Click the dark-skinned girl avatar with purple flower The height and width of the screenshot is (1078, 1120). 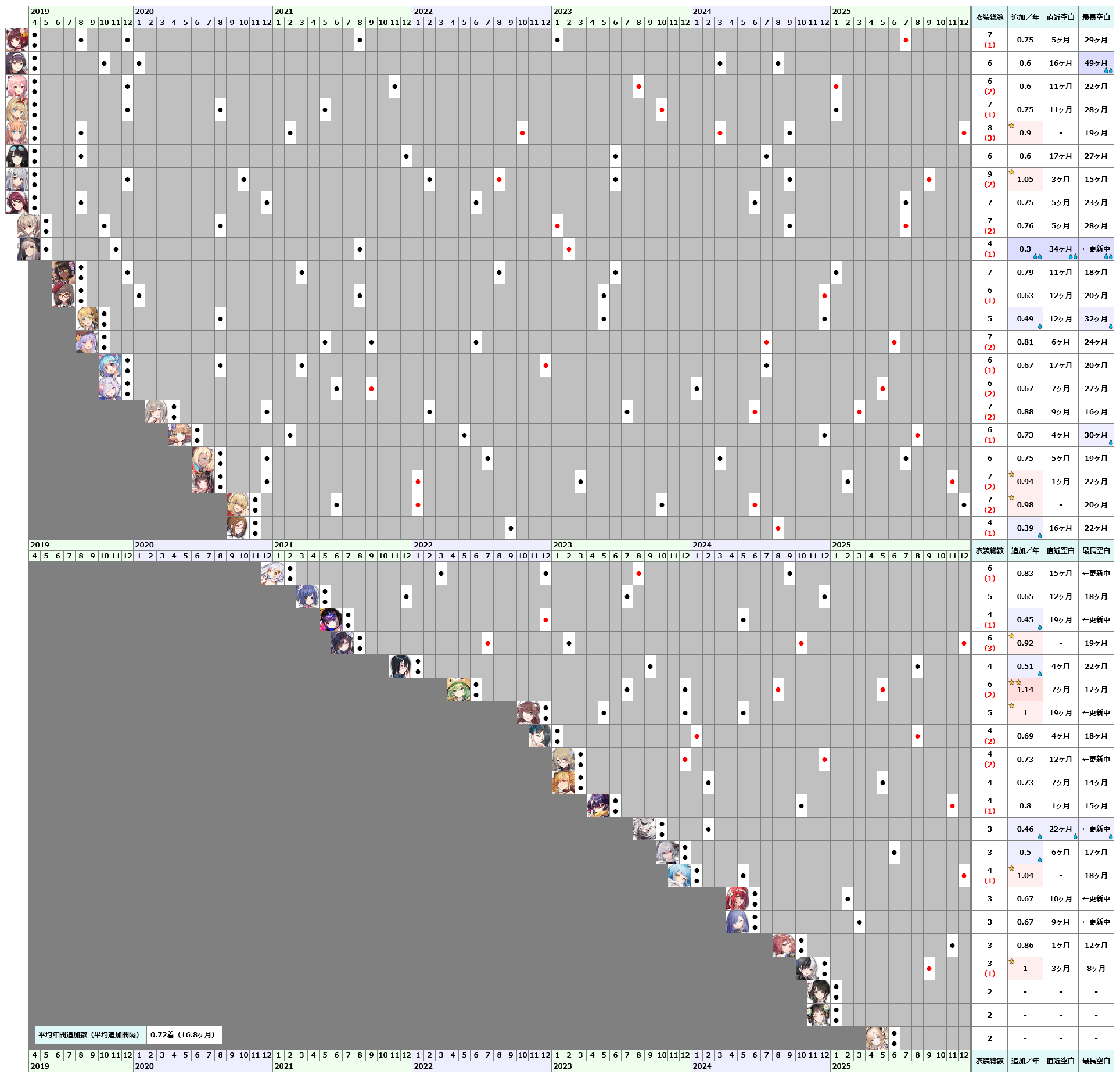coord(63,273)
